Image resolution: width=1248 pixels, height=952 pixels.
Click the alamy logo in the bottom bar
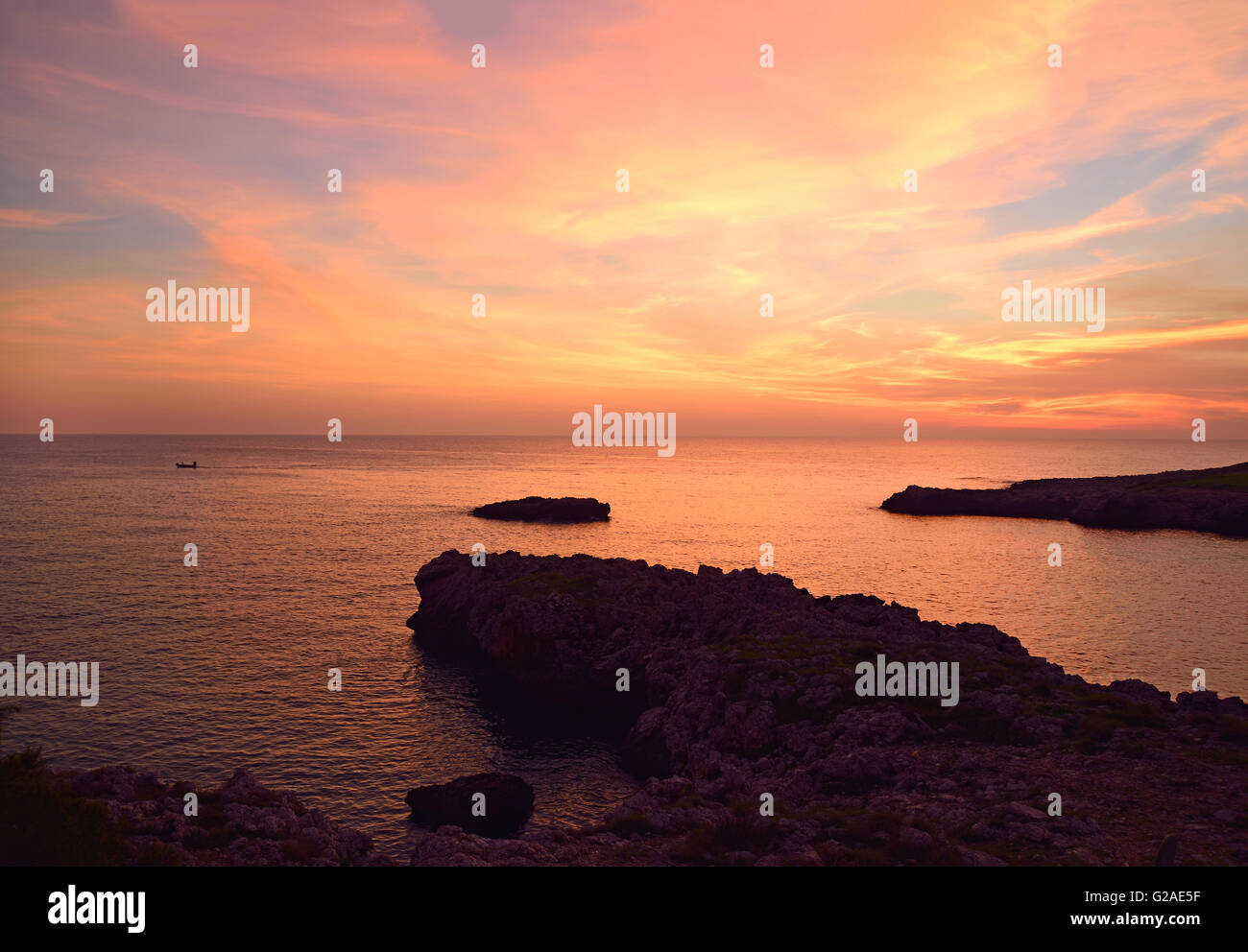point(97,908)
